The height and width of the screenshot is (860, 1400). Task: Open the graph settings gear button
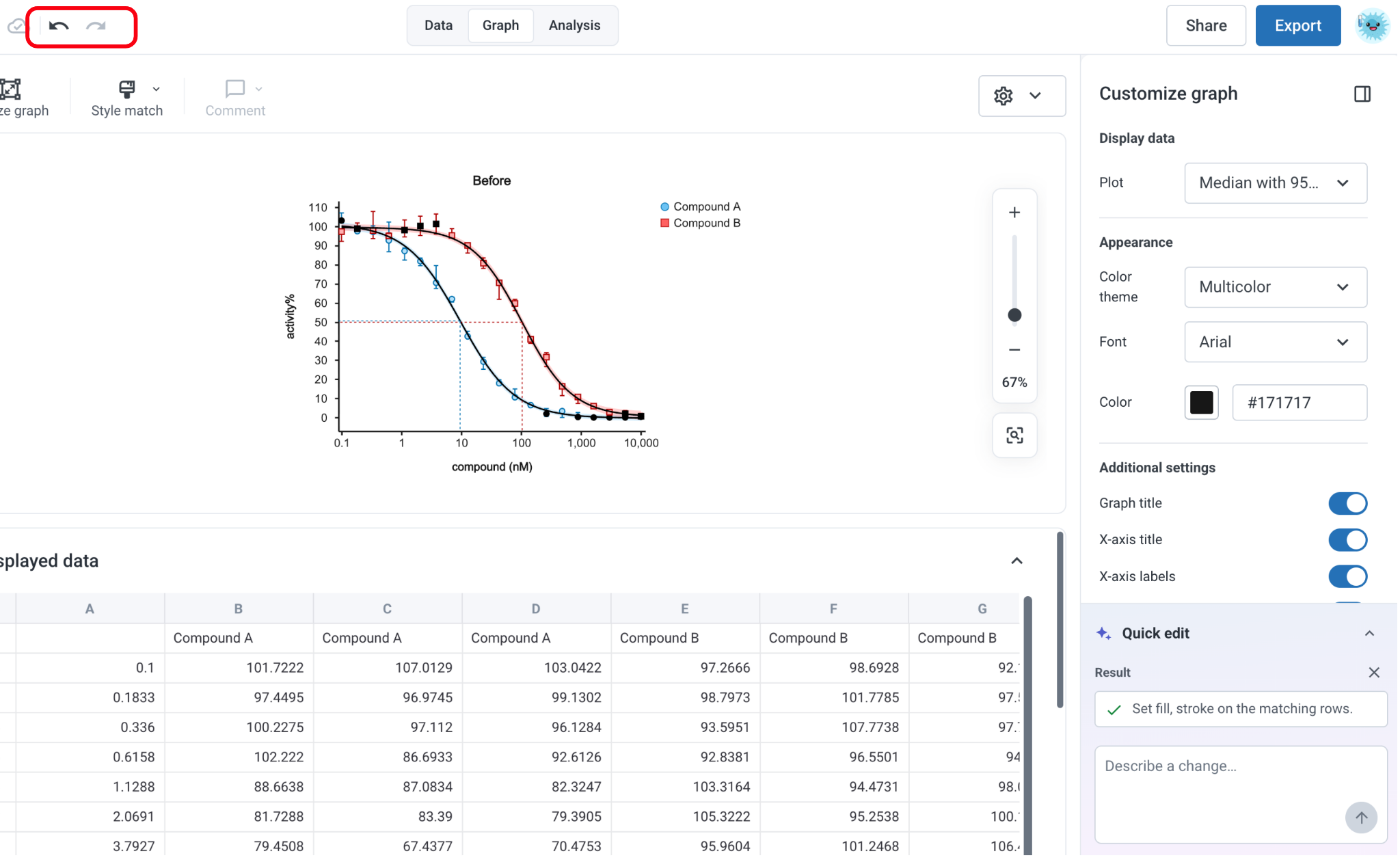(1021, 96)
